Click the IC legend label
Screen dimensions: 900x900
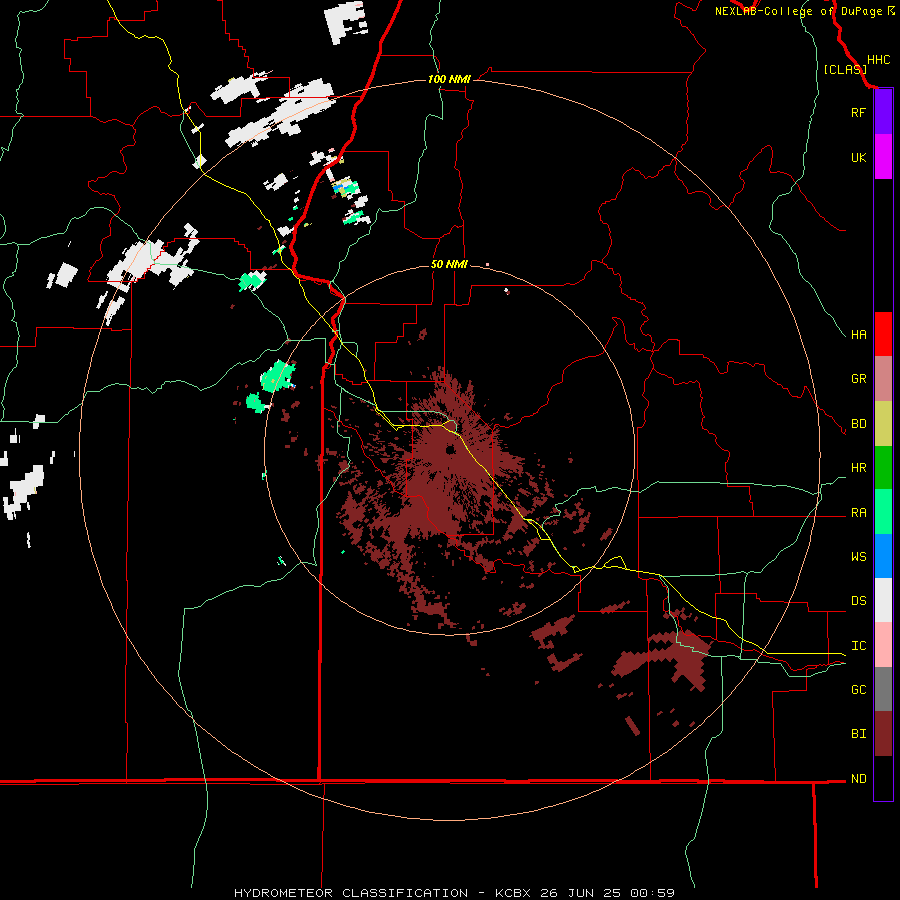[858, 646]
